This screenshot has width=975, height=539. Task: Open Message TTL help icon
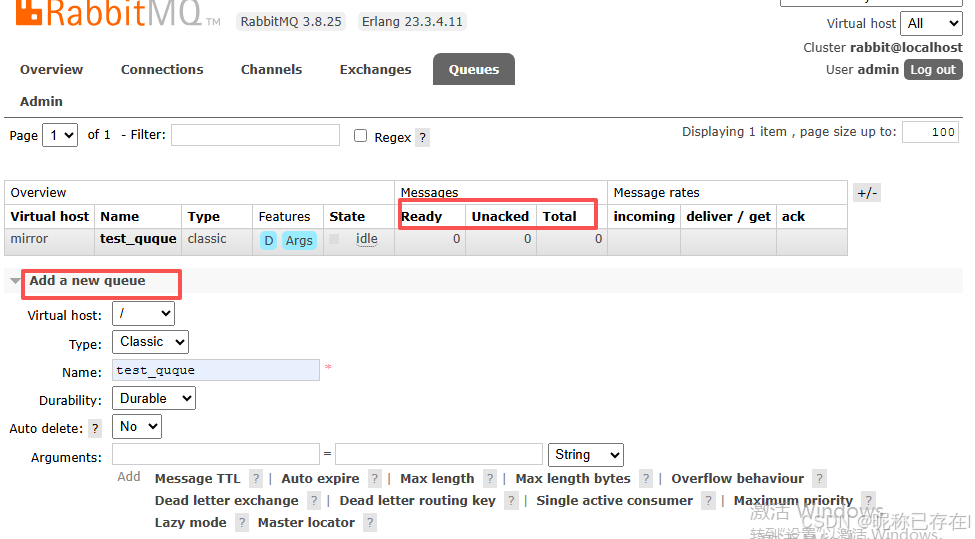pyautogui.click(x=255, y=479)
